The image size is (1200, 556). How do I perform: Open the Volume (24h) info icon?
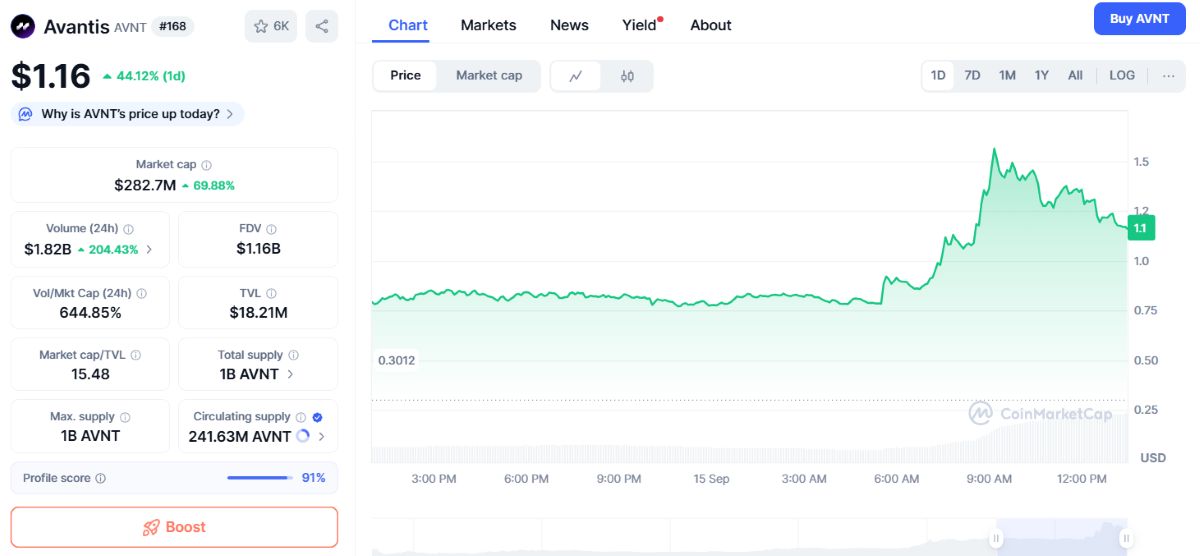[x=128, y=229]
